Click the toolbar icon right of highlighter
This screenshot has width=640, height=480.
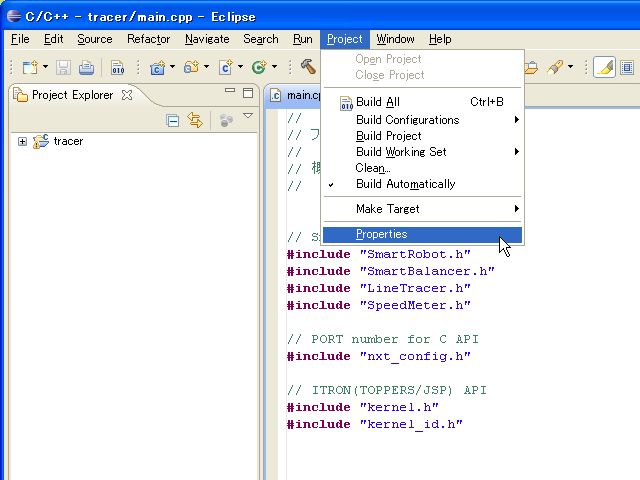coord(627,67)
